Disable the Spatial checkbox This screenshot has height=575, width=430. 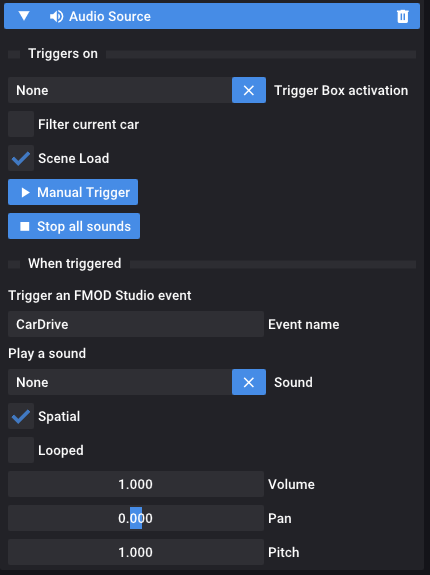[21, 416]
